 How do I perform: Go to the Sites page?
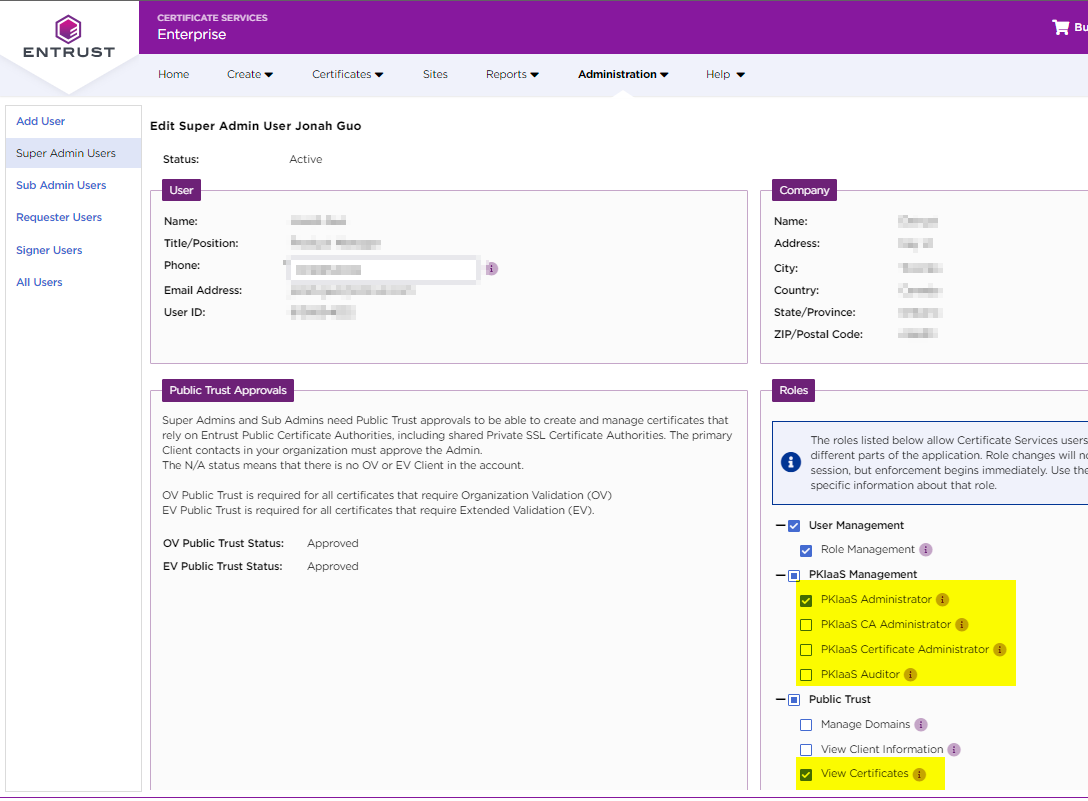(x=435, y=74)
